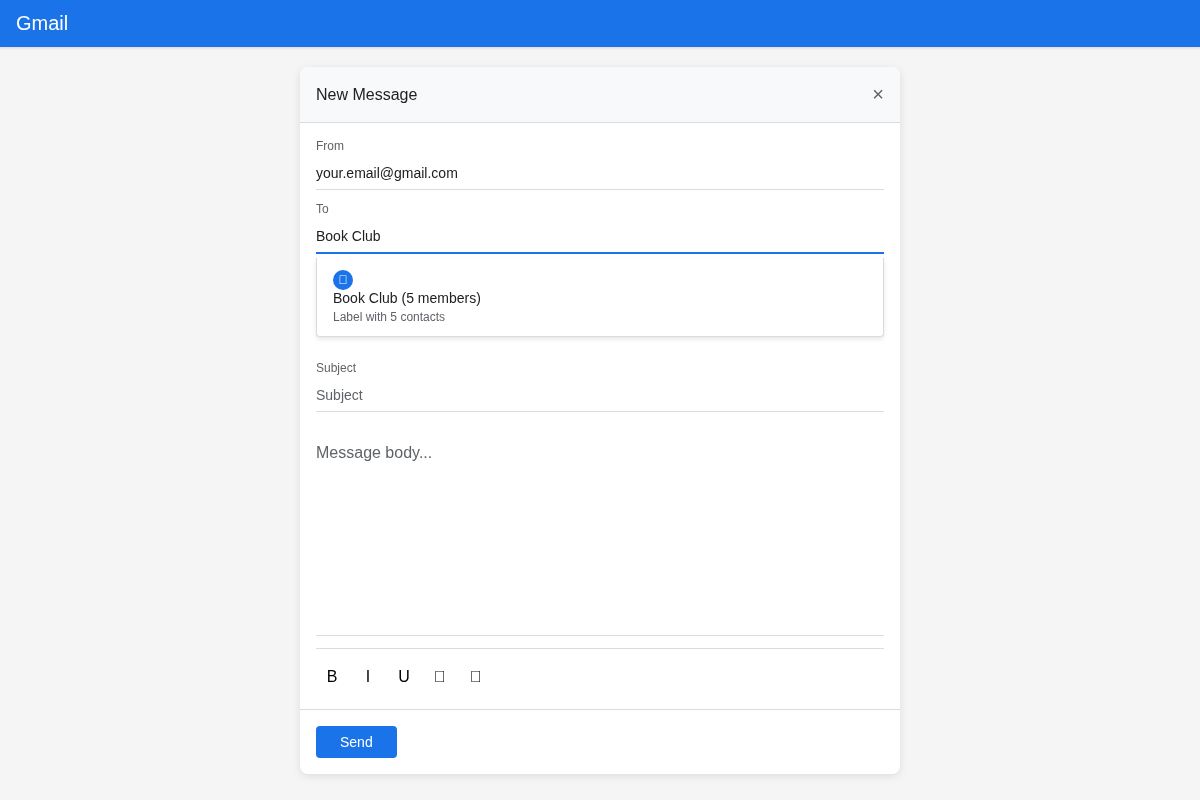Click "Label with 5 contacts" text
This screenshot has width=1200, height=800.
(x=388, y=317)
